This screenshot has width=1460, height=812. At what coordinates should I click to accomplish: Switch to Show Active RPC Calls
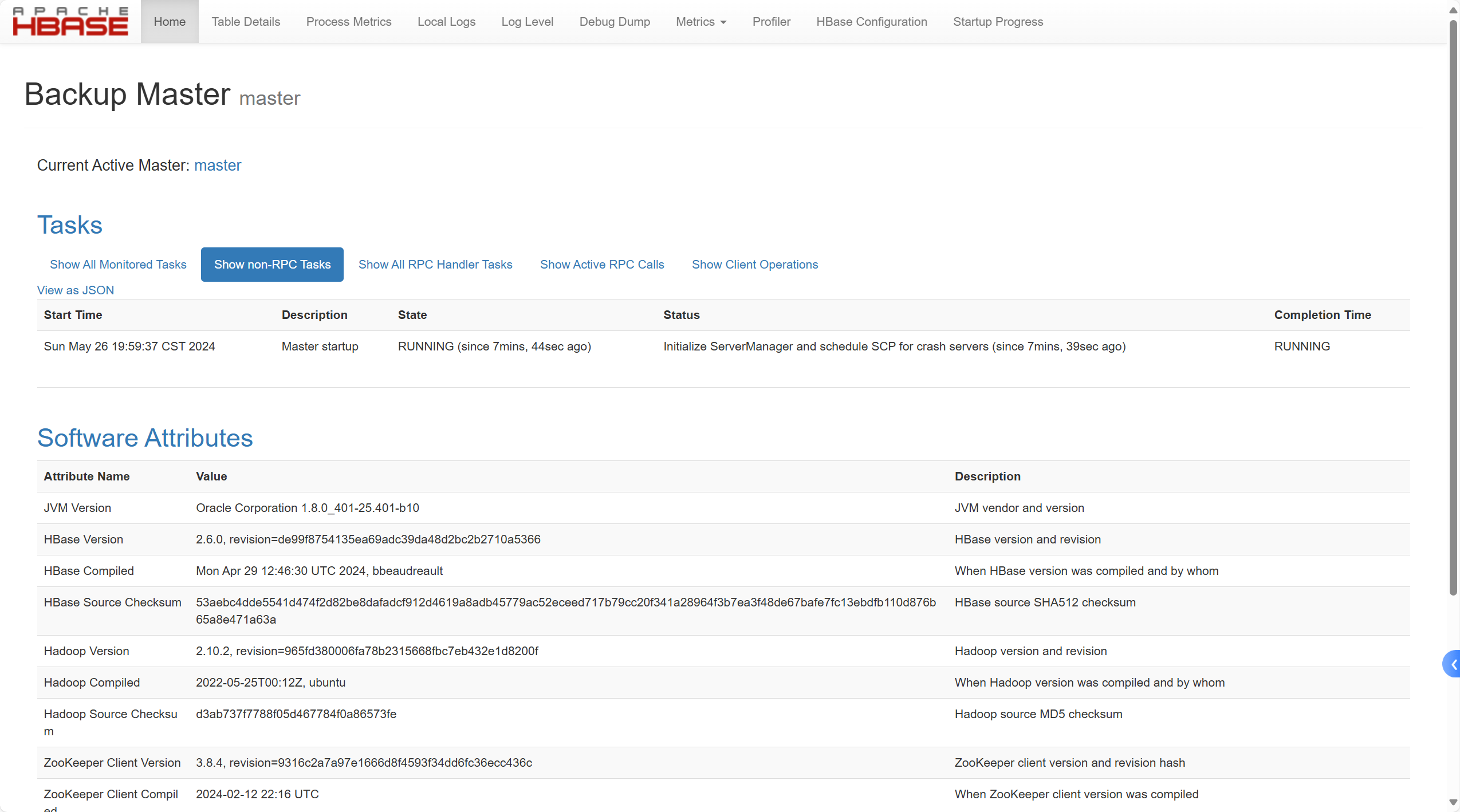pyautogui.click(x=601, y=265)
